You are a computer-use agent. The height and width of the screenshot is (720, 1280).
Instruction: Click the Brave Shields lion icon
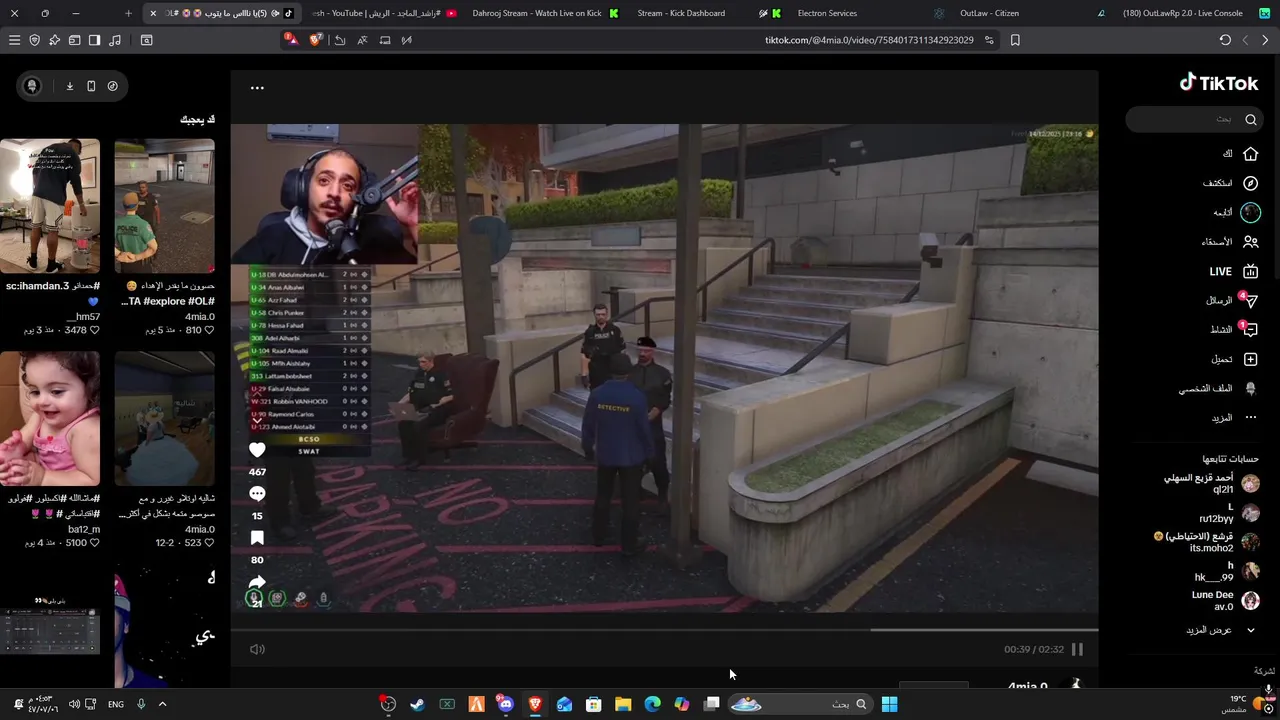point(317,40)
